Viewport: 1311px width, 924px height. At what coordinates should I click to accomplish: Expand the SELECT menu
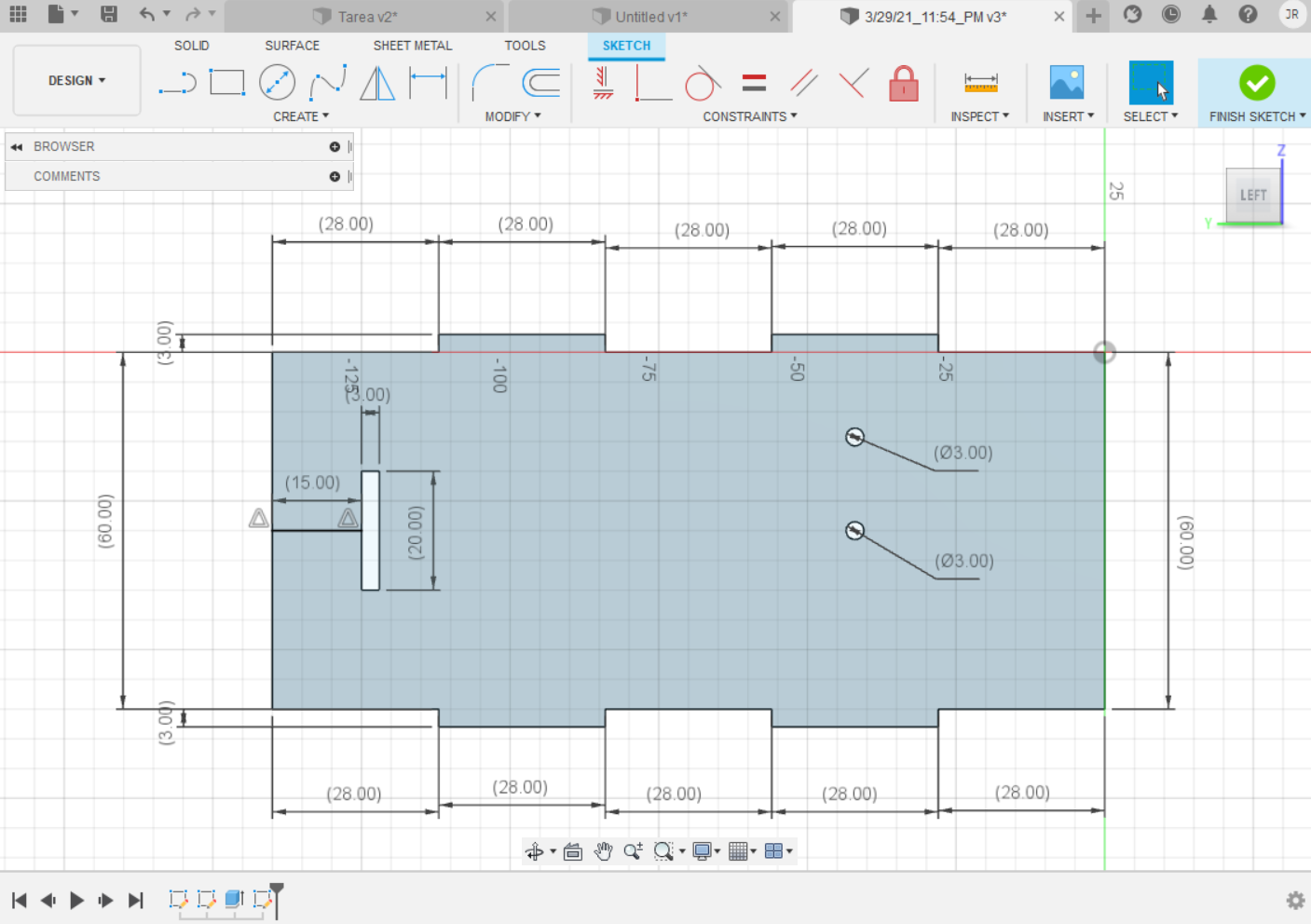[x=1151, y=116]
